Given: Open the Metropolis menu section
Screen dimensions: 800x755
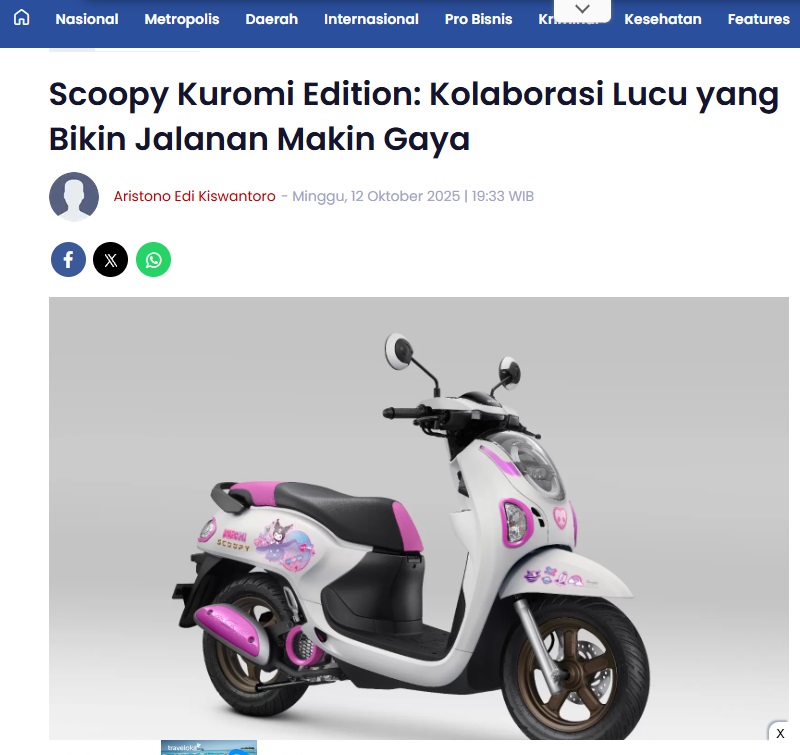Looking at the screenshot, I should pyautogui.click(x=182, y=19).
